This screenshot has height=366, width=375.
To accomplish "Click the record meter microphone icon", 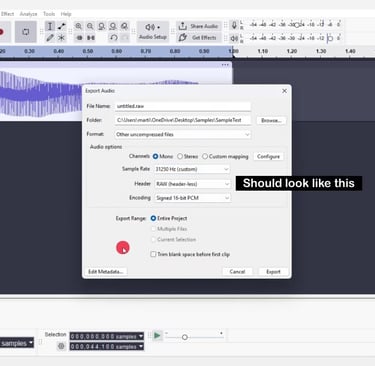I will click(x=234, y=25).
